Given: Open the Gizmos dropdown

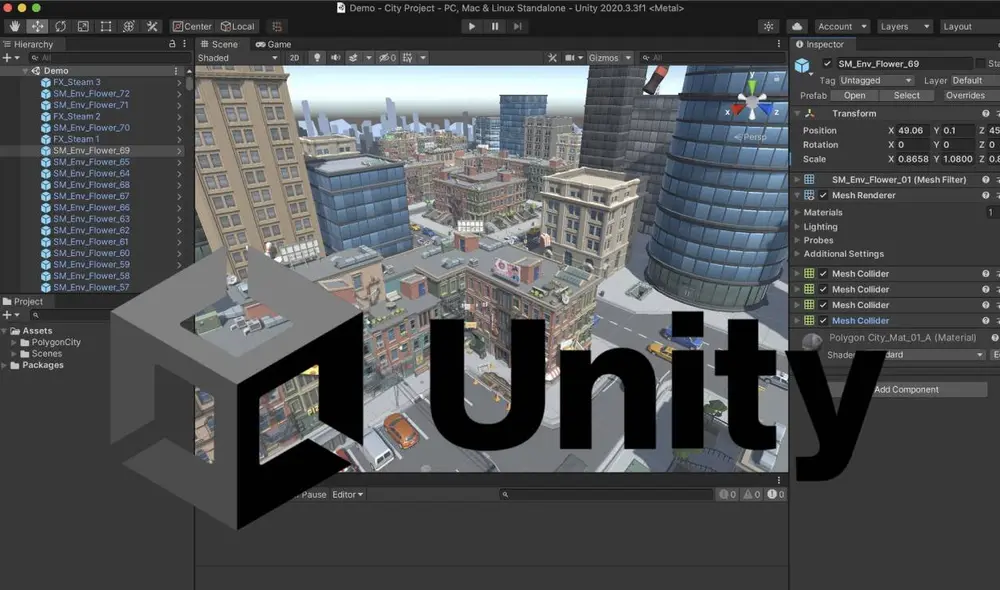Looking at the screenshot, I should click(x=610, y=57).
